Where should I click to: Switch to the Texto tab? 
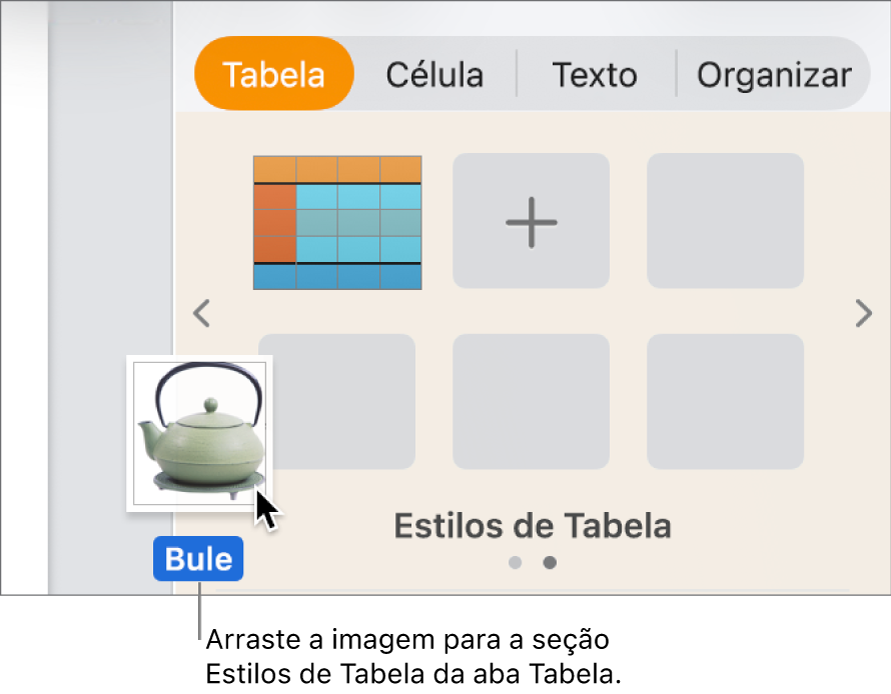593,73
